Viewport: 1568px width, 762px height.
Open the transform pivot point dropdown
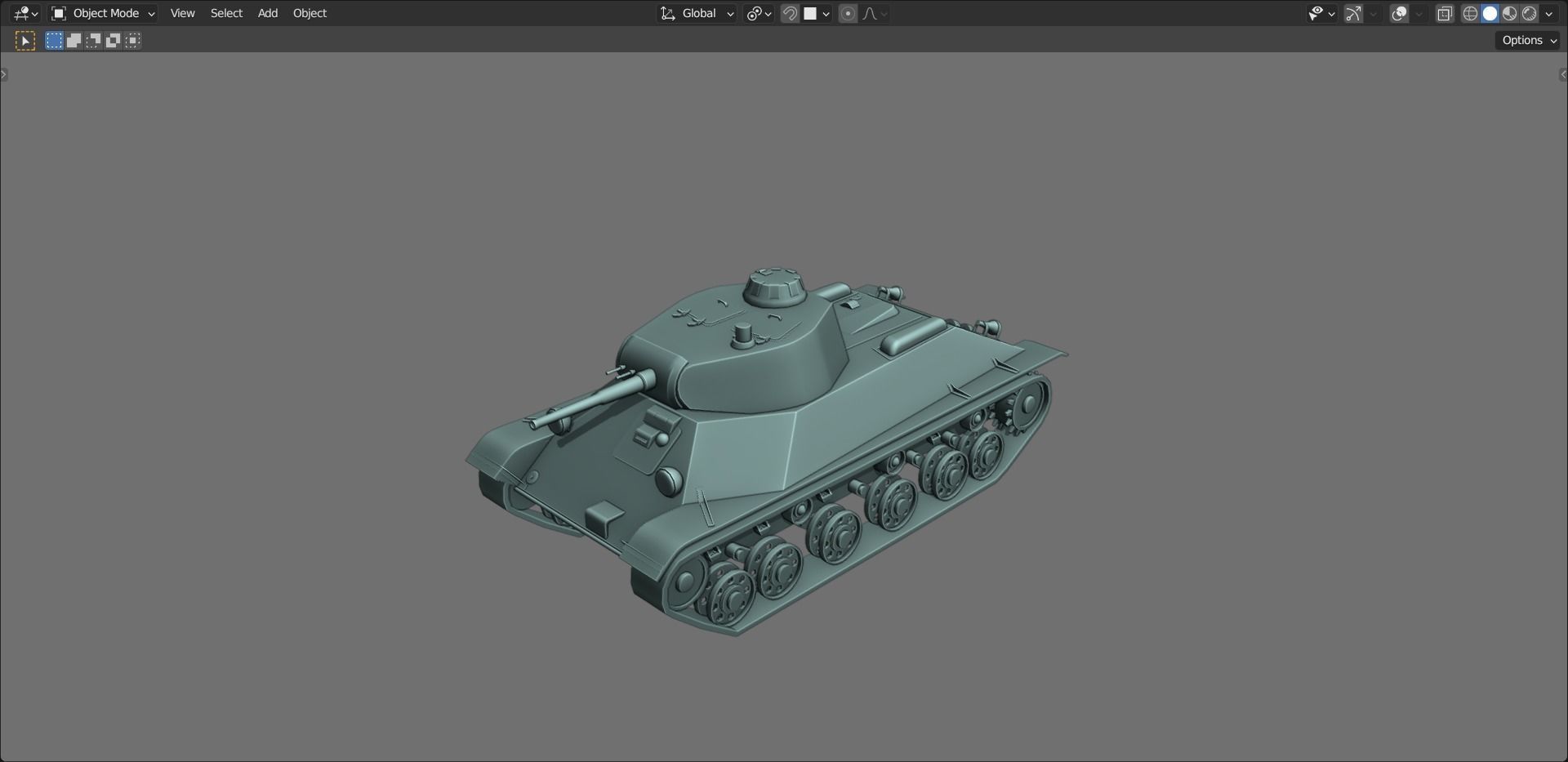pos(759,13)
